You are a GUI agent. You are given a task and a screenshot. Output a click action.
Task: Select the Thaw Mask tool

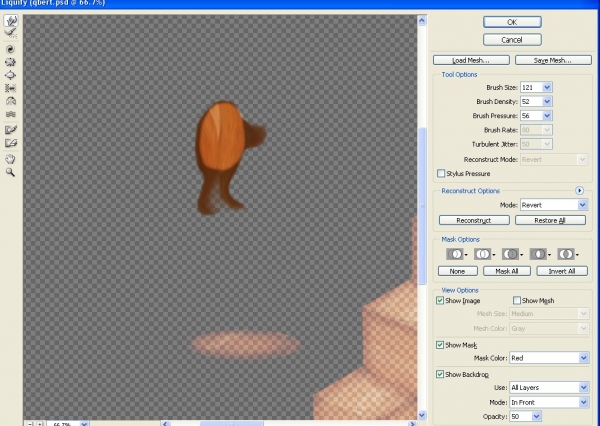[11, 143]
